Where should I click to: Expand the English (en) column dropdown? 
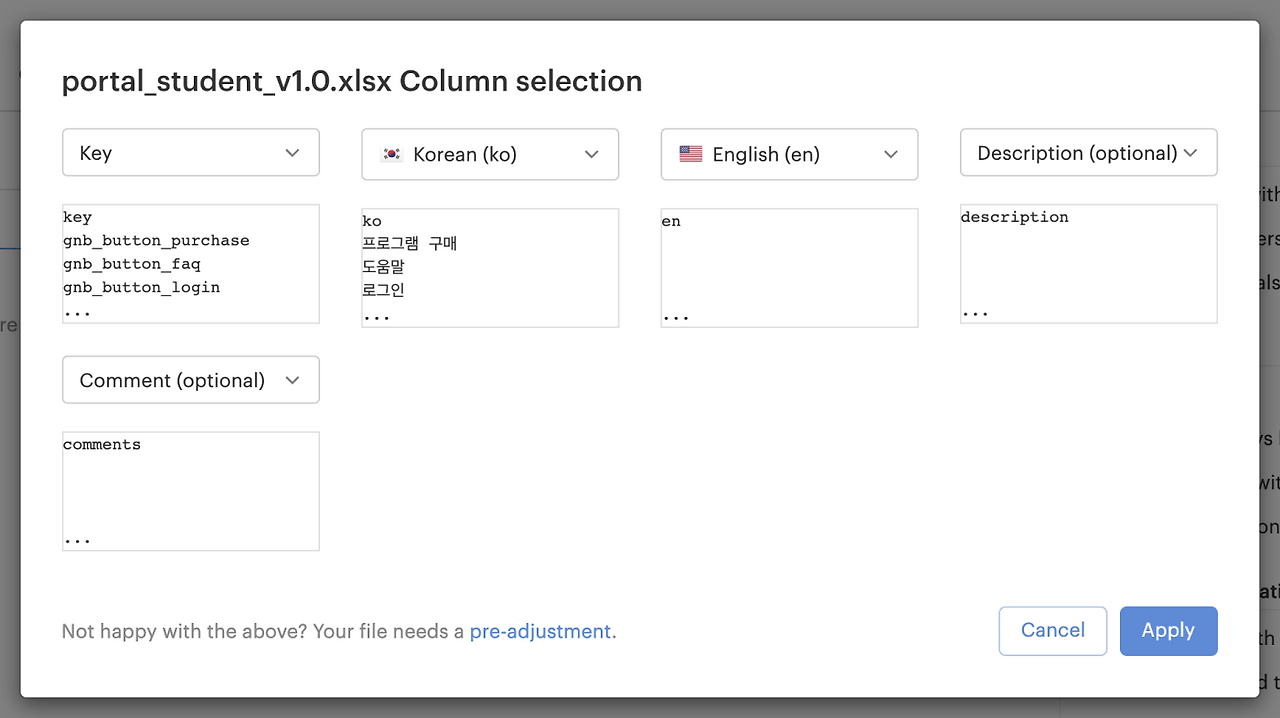point(789,155)
